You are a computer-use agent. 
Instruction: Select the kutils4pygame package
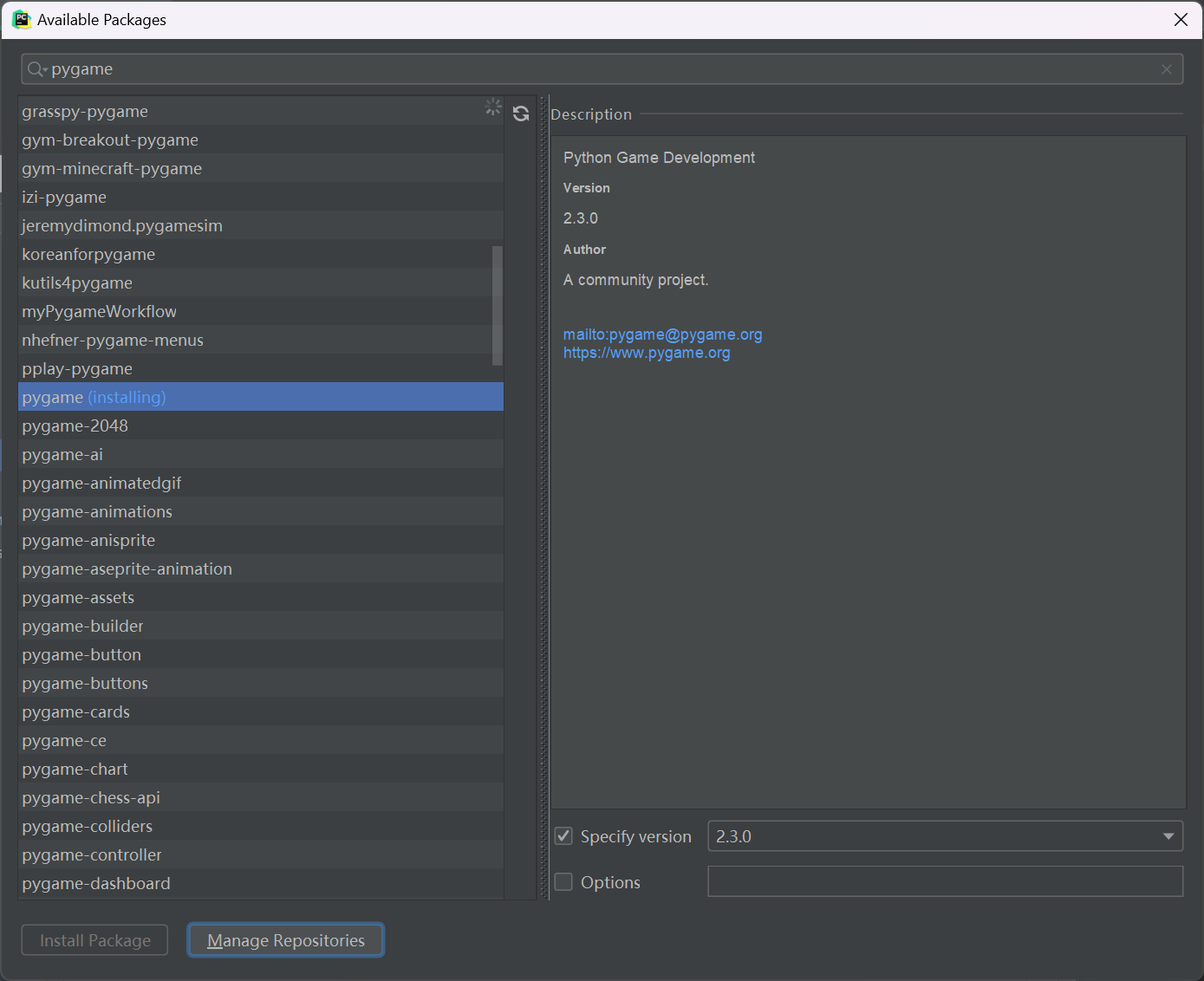[x=261, y=283]
